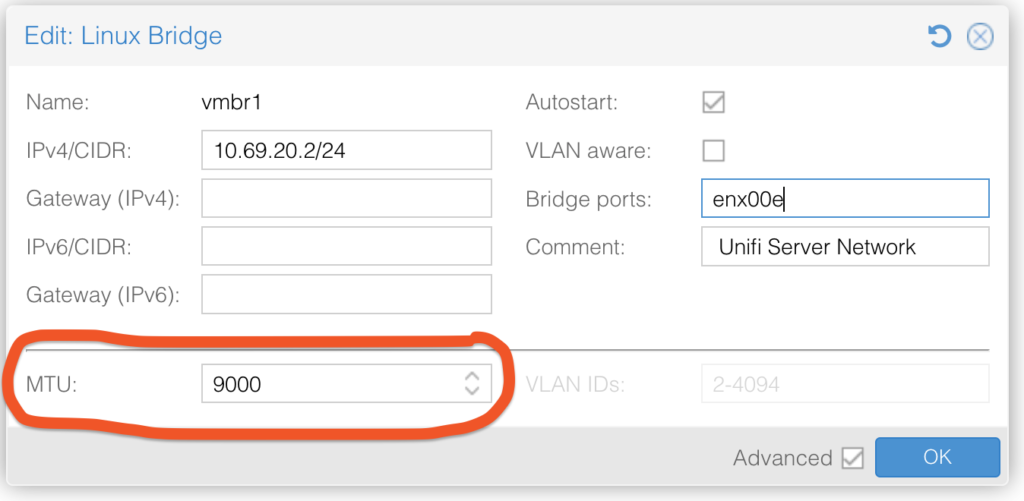Viewport: 1024px width, 501px height.
Task: Click the Edit: Linux Bridge title
Action: point(124,37)
